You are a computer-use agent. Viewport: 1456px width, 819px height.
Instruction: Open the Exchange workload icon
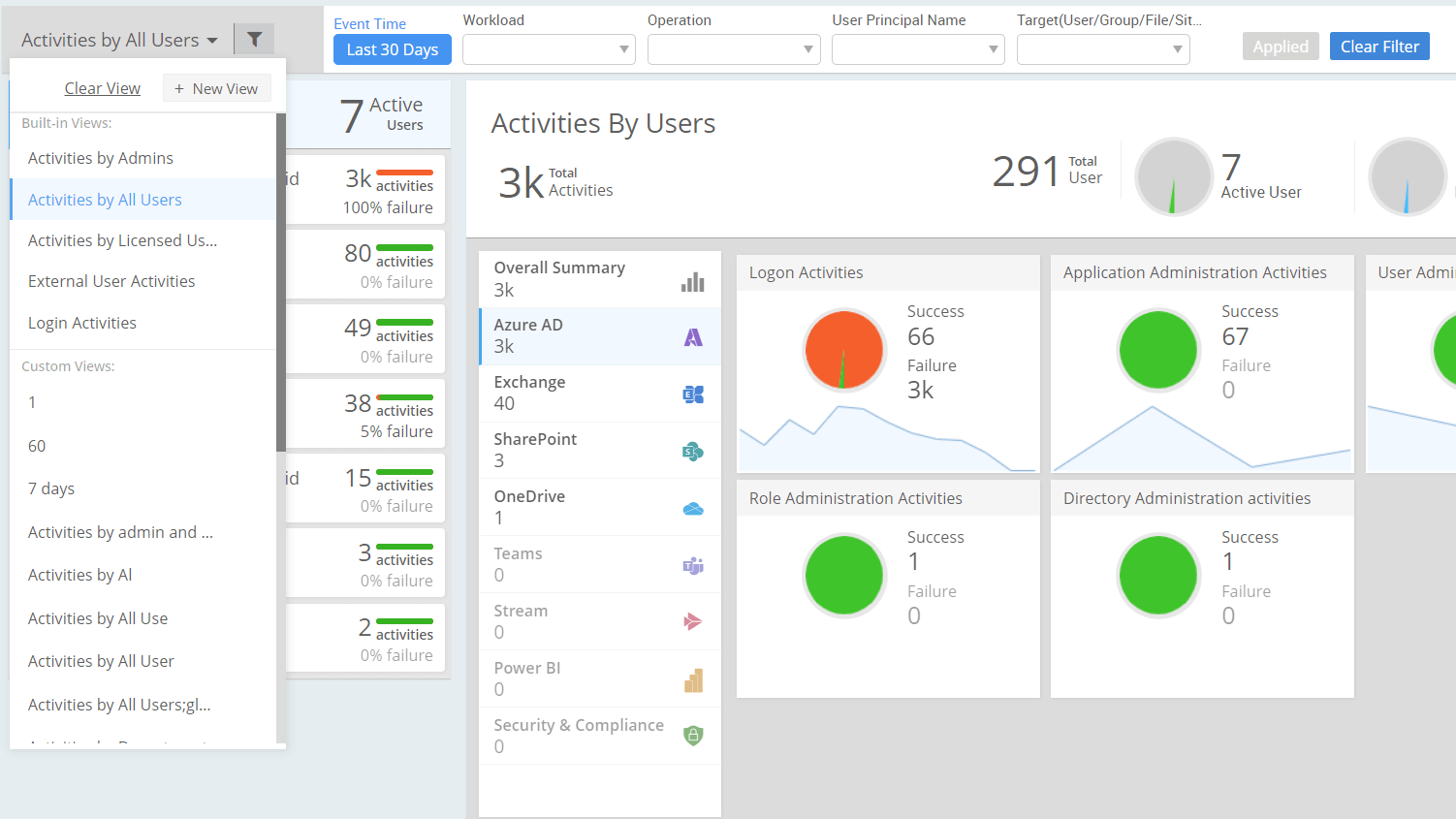[x=692, y=394]
